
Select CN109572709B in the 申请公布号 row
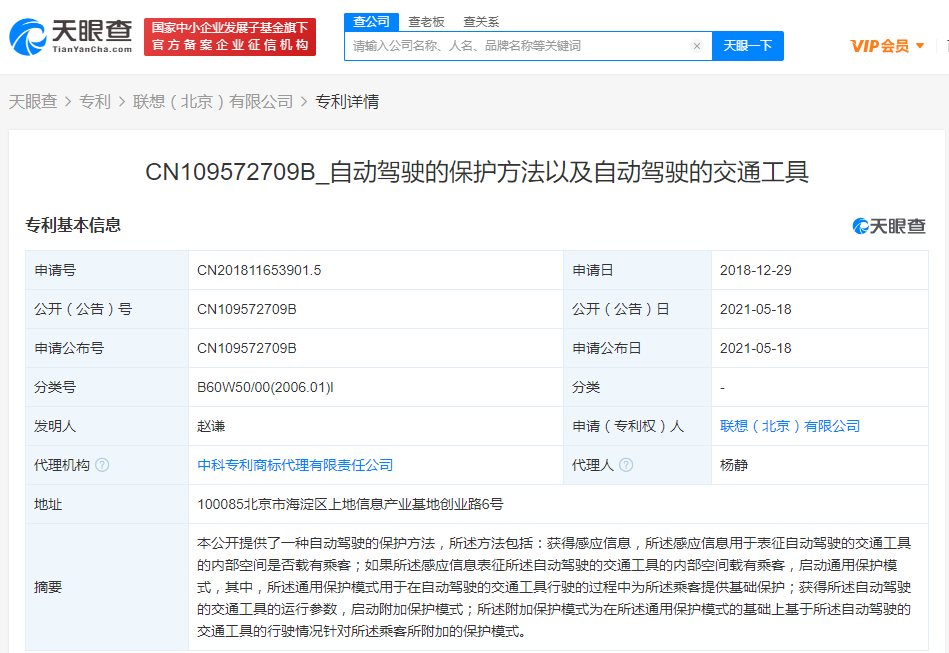click(x=247, y=349)
